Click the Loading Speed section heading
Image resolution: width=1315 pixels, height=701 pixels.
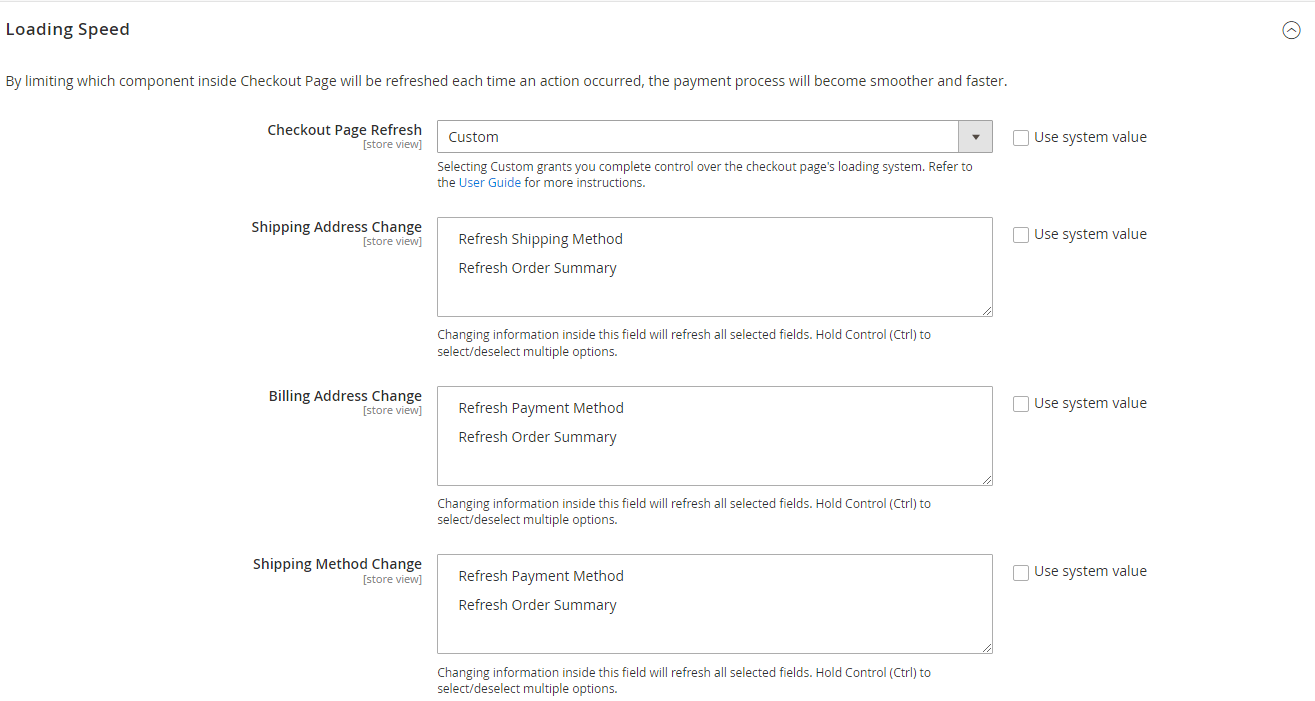point(68,30)
